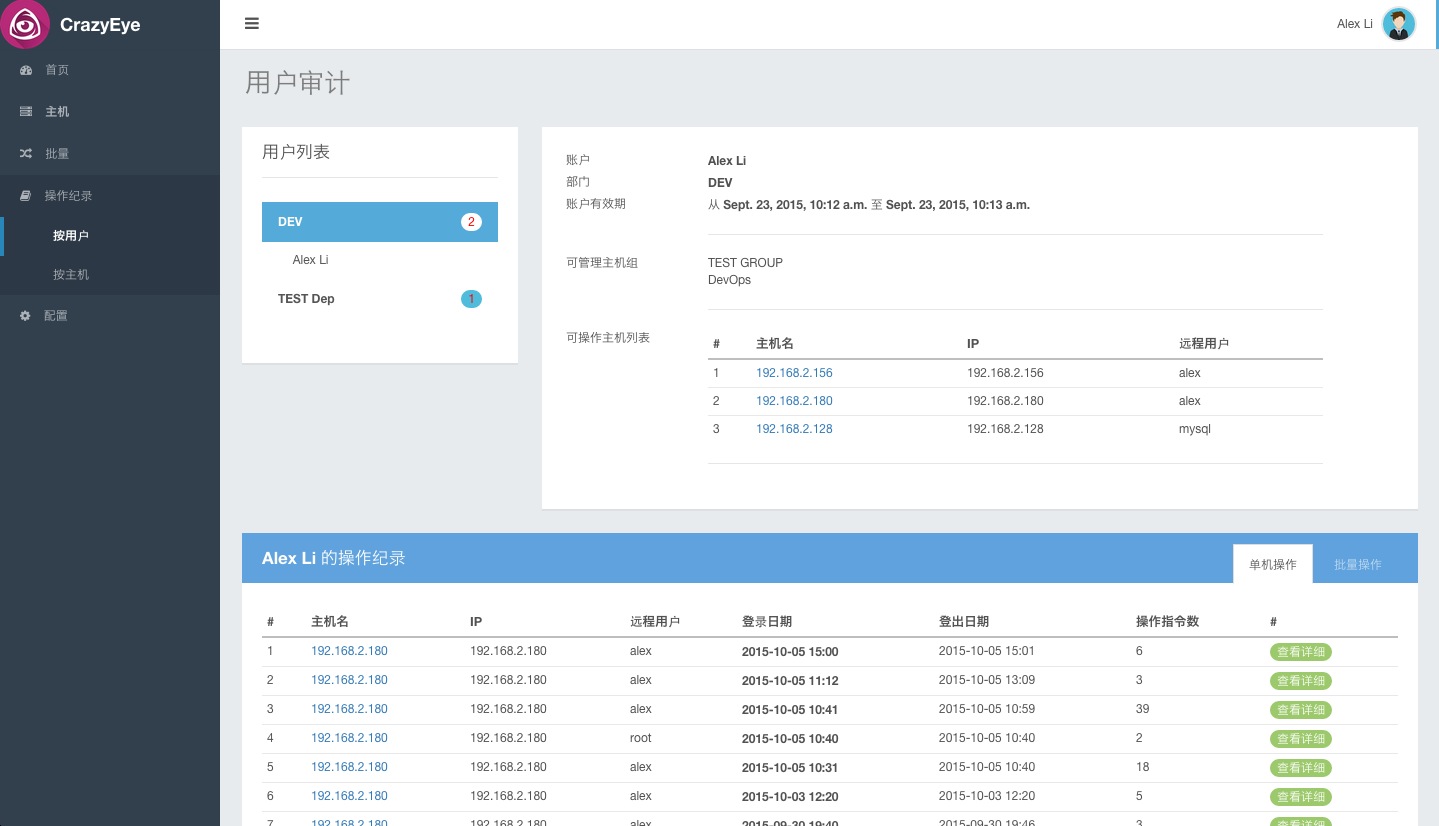1439x826 pixels.
Task: Click the Alex Li name in header
Action: (1354, 24)
